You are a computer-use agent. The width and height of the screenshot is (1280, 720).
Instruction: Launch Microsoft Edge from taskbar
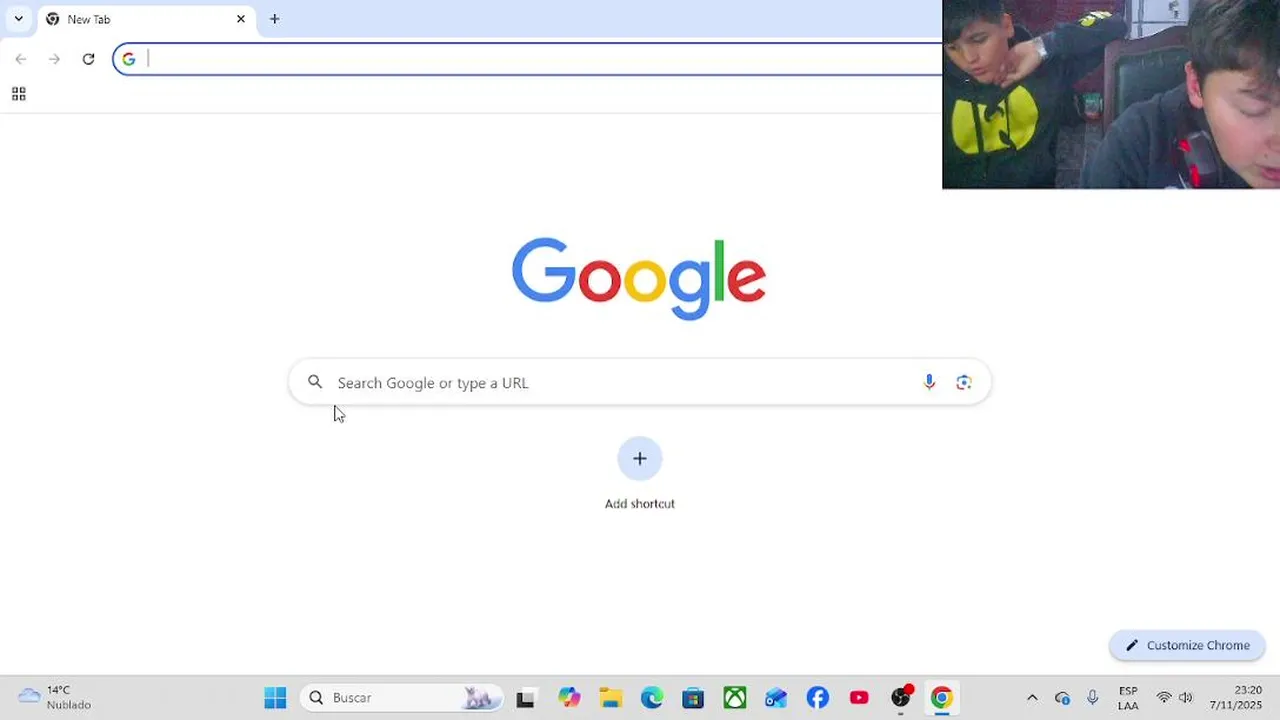tap(652, 698)
